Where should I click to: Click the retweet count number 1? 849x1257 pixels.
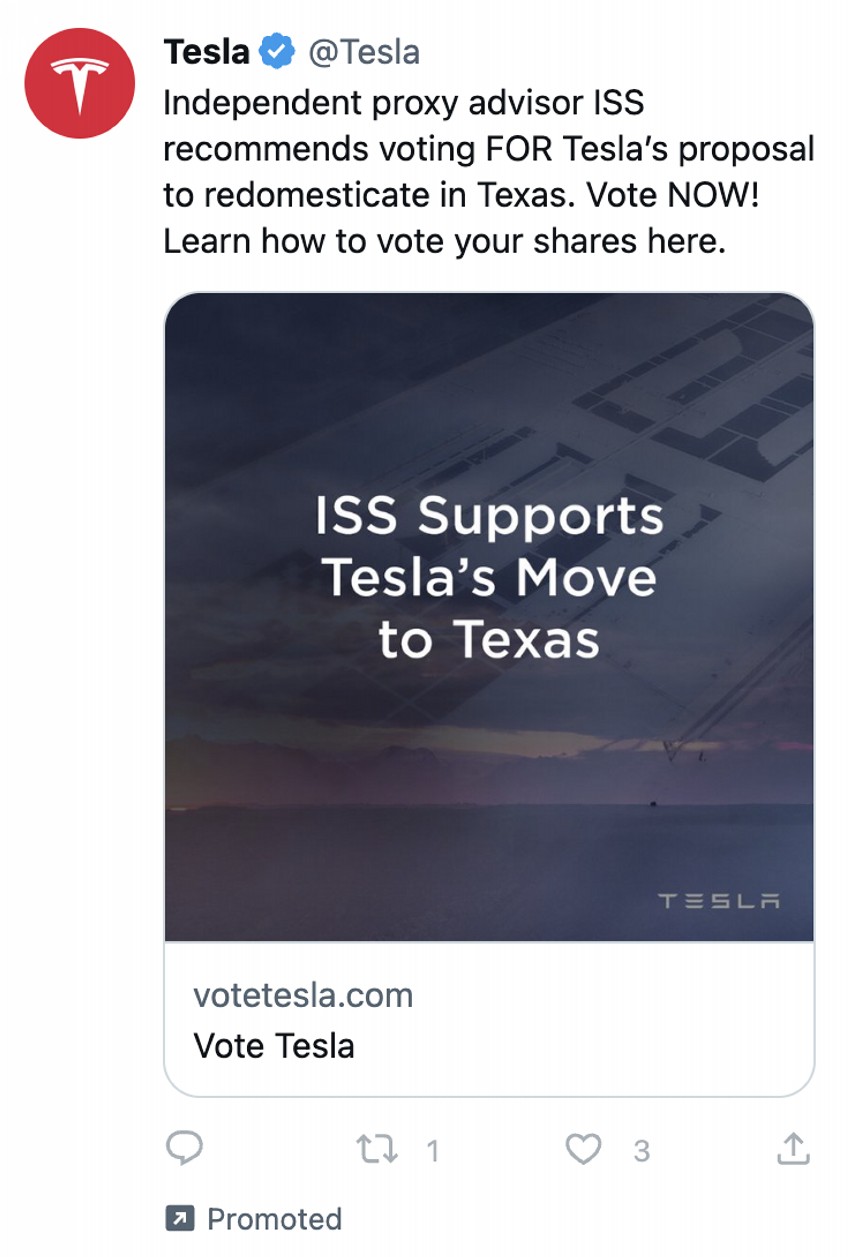(x=432, y=1151)
